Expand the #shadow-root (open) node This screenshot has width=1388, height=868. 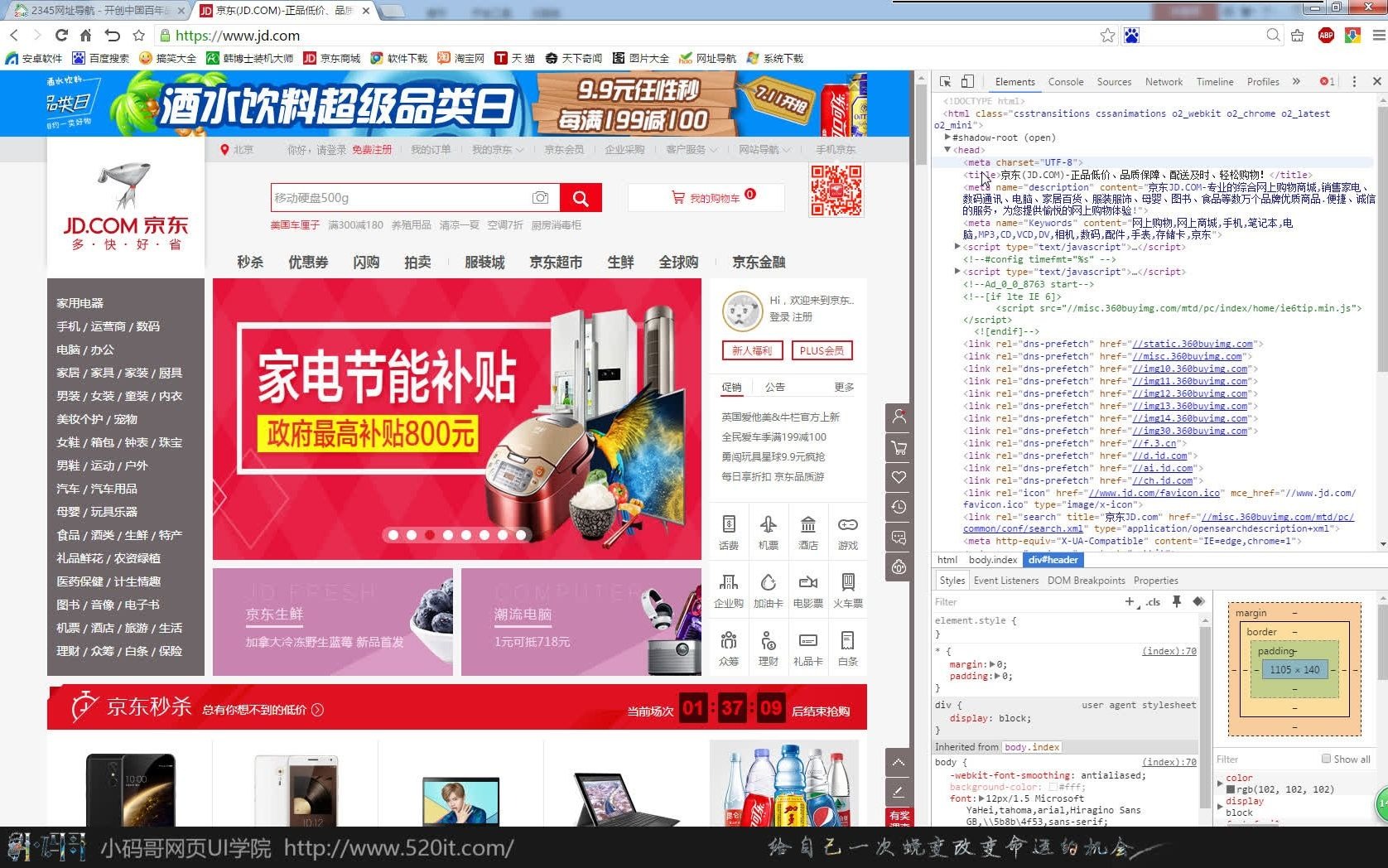(947, 137)
